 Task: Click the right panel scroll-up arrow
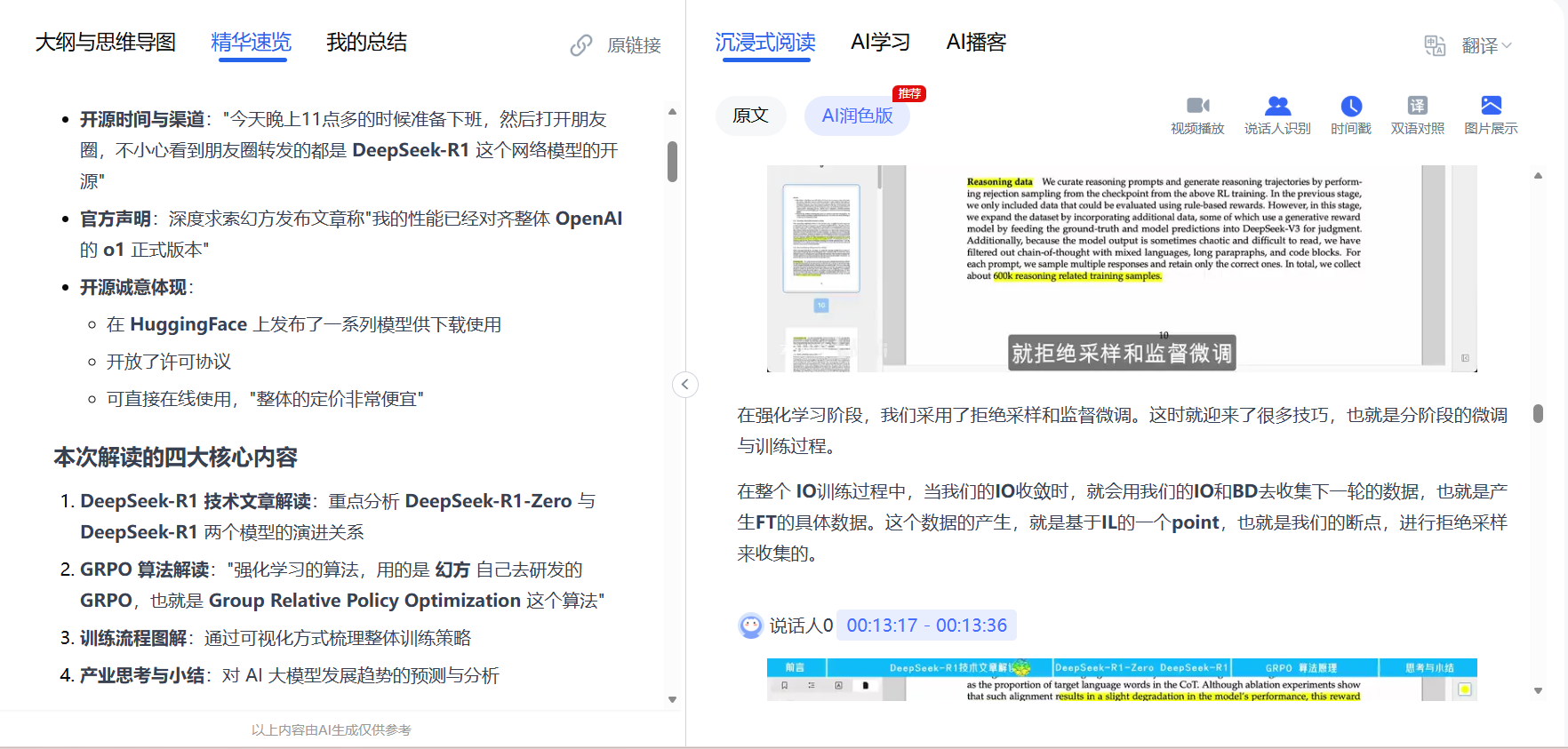tap(1538, 176)
